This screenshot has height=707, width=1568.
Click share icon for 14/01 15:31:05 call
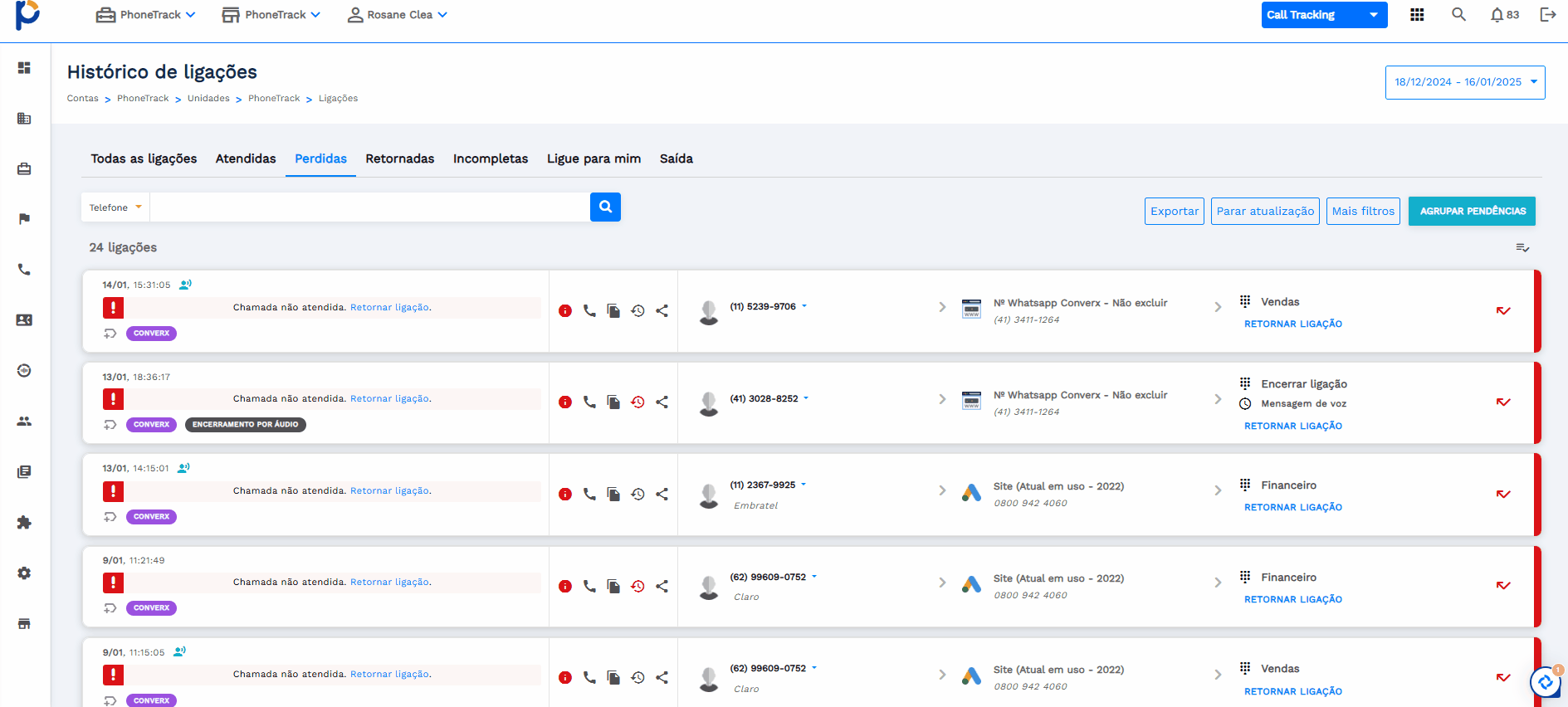[662, 311]
